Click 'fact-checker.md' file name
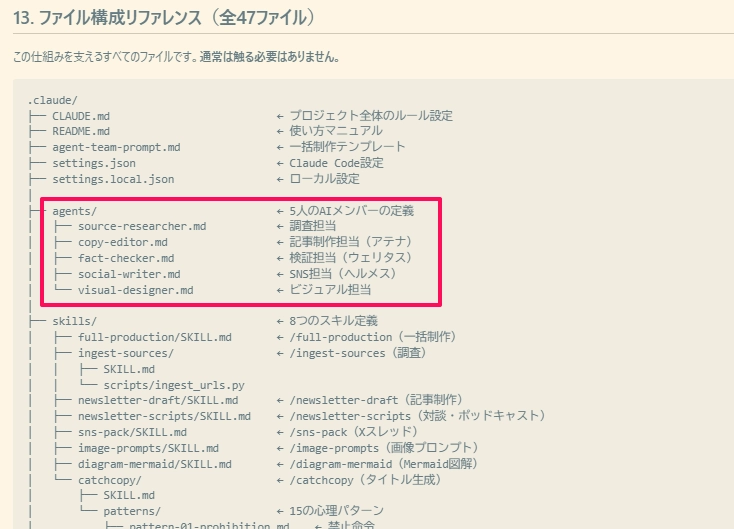Screen dimensions: 734x529 [126, 258]
